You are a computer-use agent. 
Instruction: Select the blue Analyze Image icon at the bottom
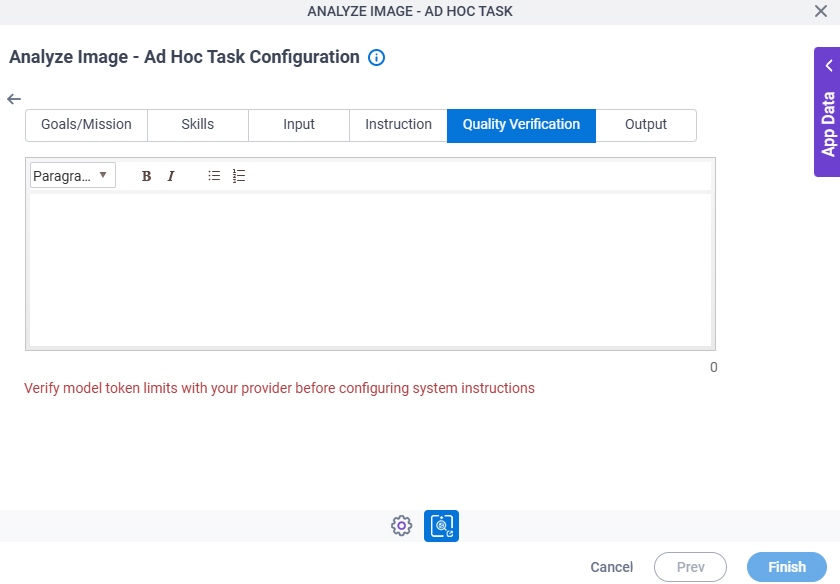click(441, 526)
